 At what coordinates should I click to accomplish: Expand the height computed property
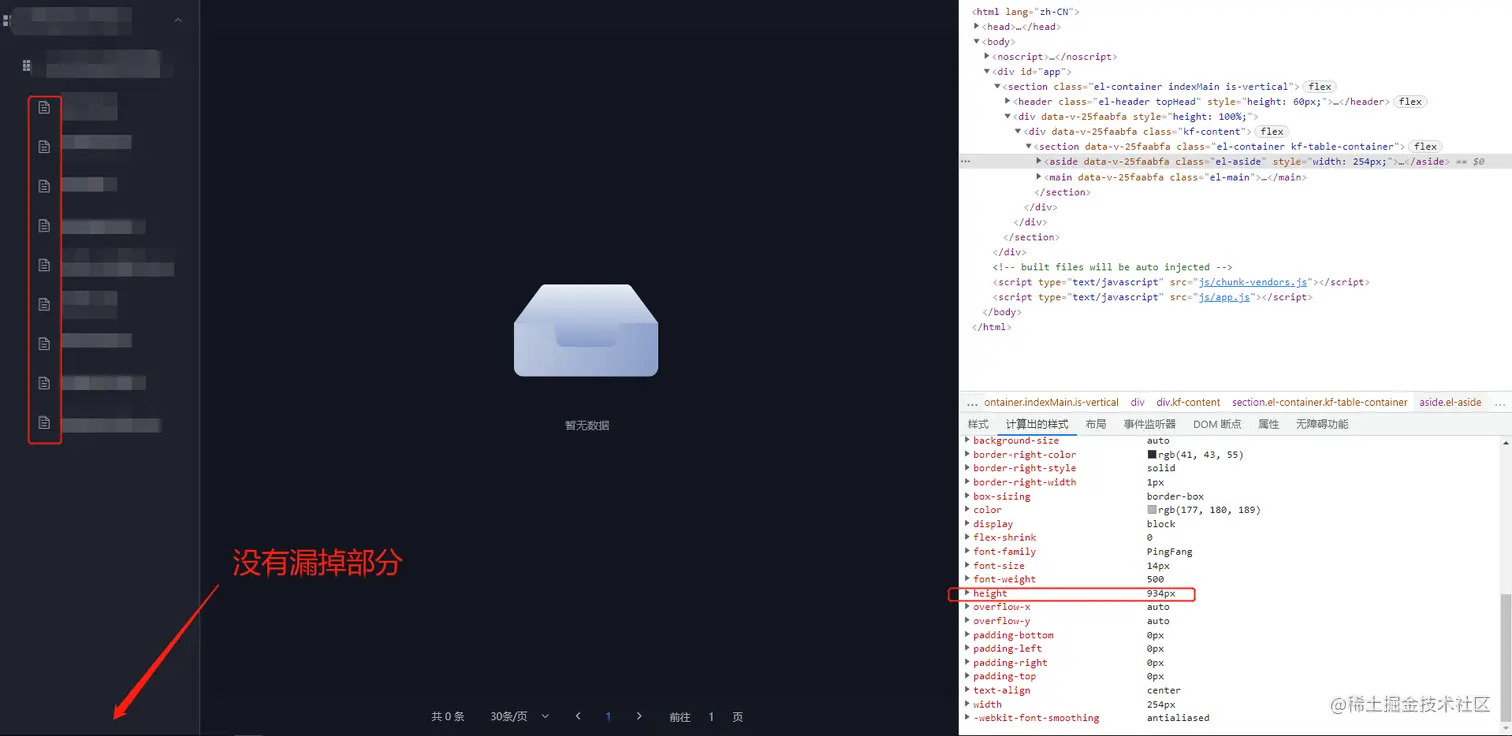(967, 593)
